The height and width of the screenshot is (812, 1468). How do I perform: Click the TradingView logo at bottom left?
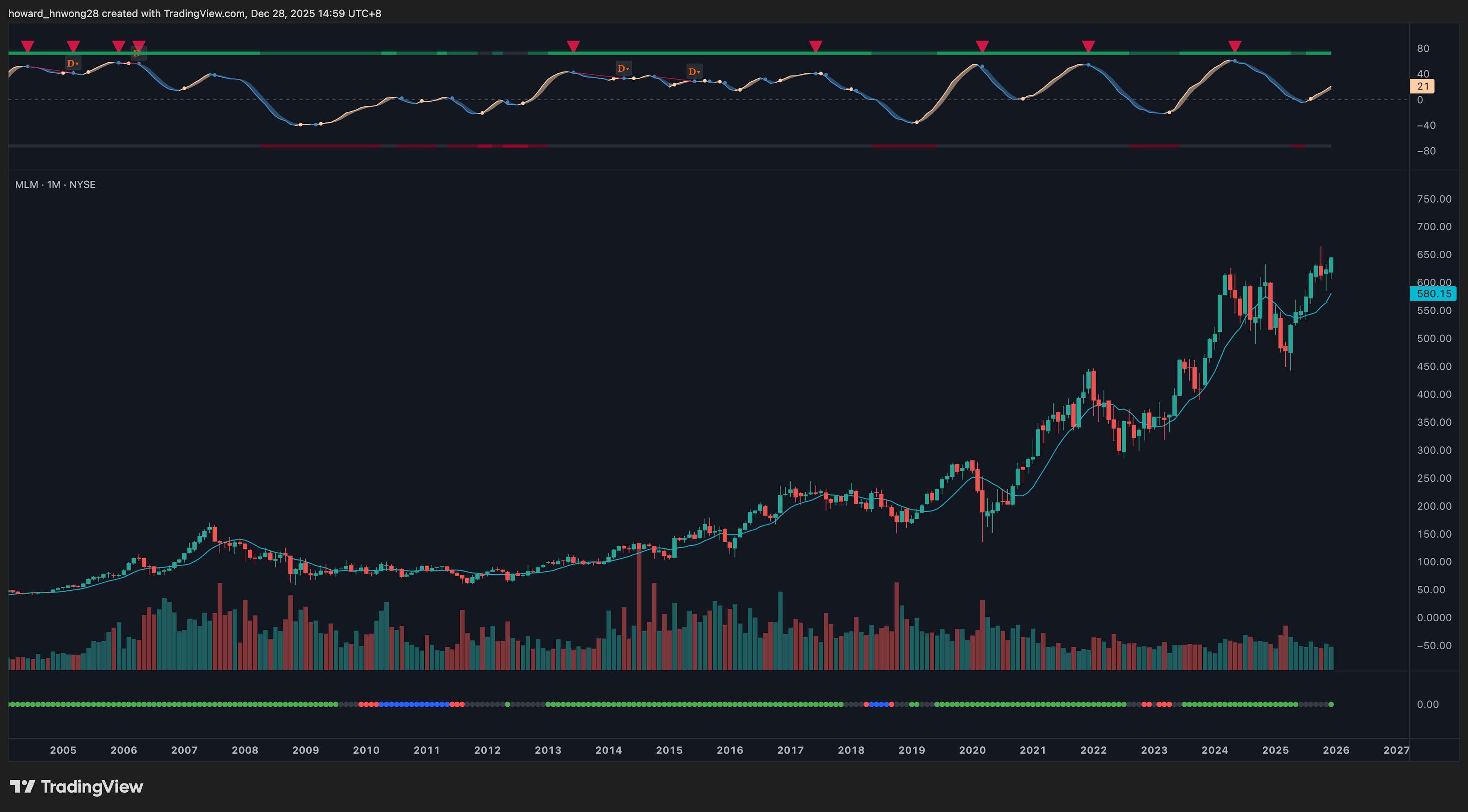tap(76, 786)
